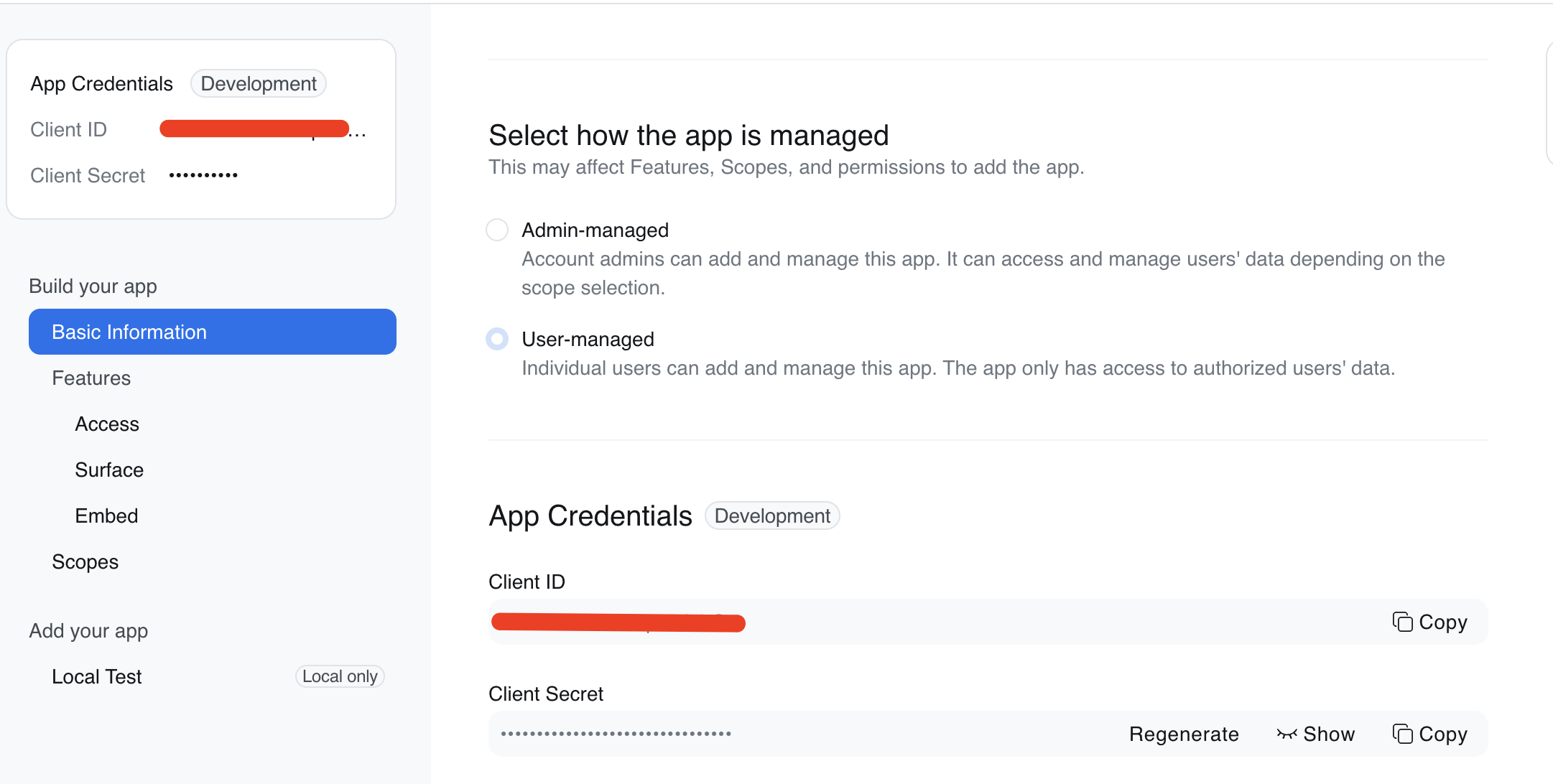
Task: Go to the Access sub-section
Action: click(107, 424)
